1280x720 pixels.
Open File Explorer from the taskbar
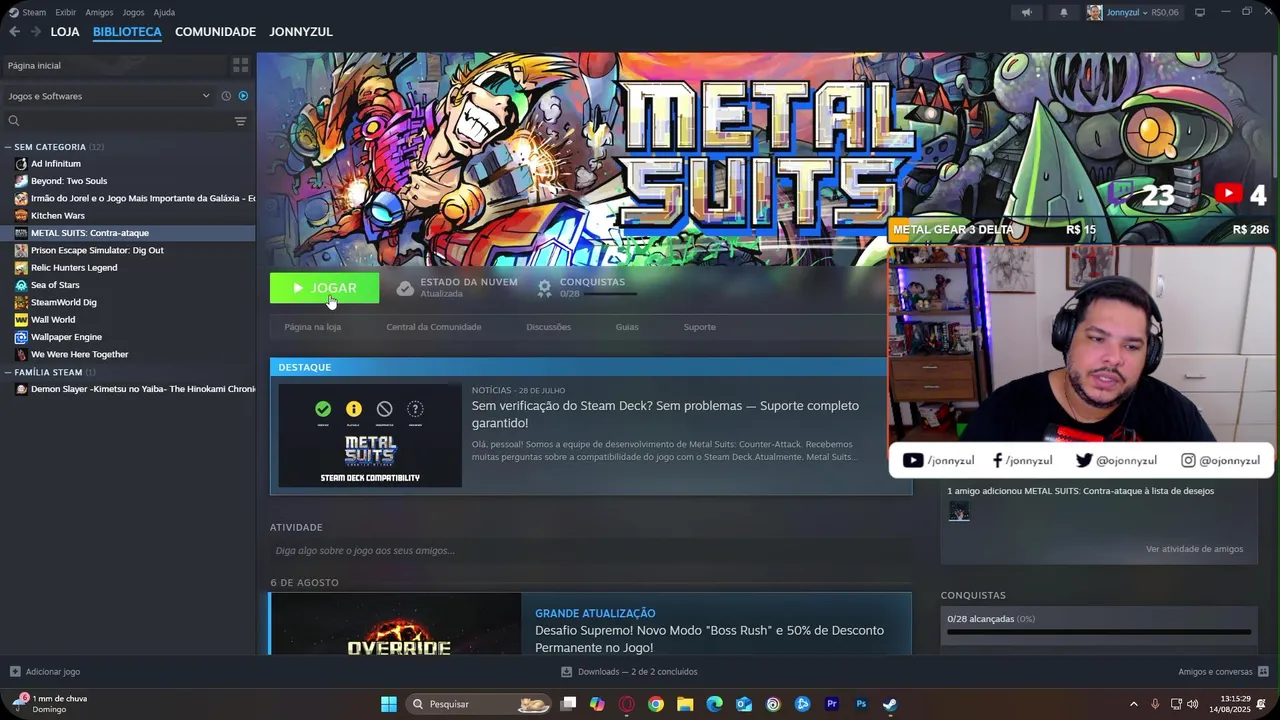[x=685, y=704]
